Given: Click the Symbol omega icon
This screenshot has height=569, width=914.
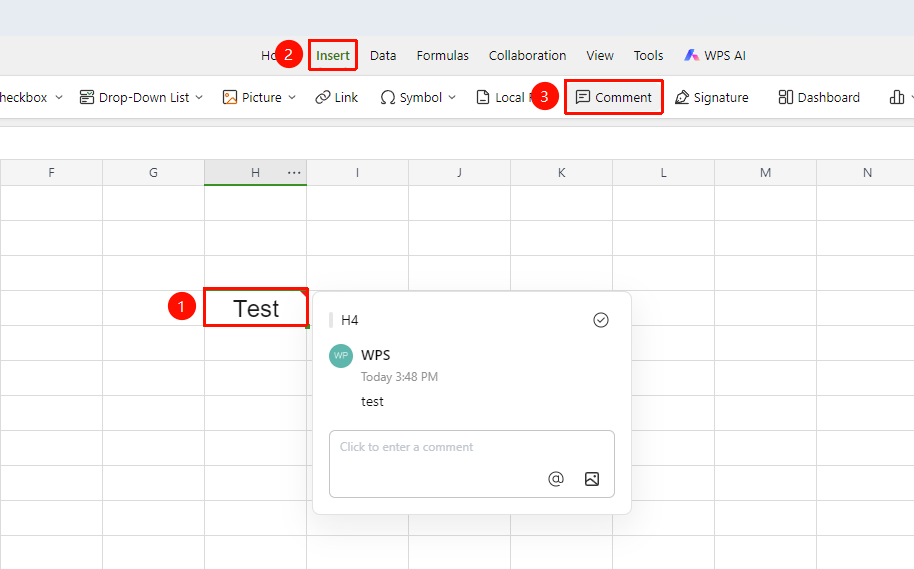Looking at the screenshot, I should coord(388,97).
